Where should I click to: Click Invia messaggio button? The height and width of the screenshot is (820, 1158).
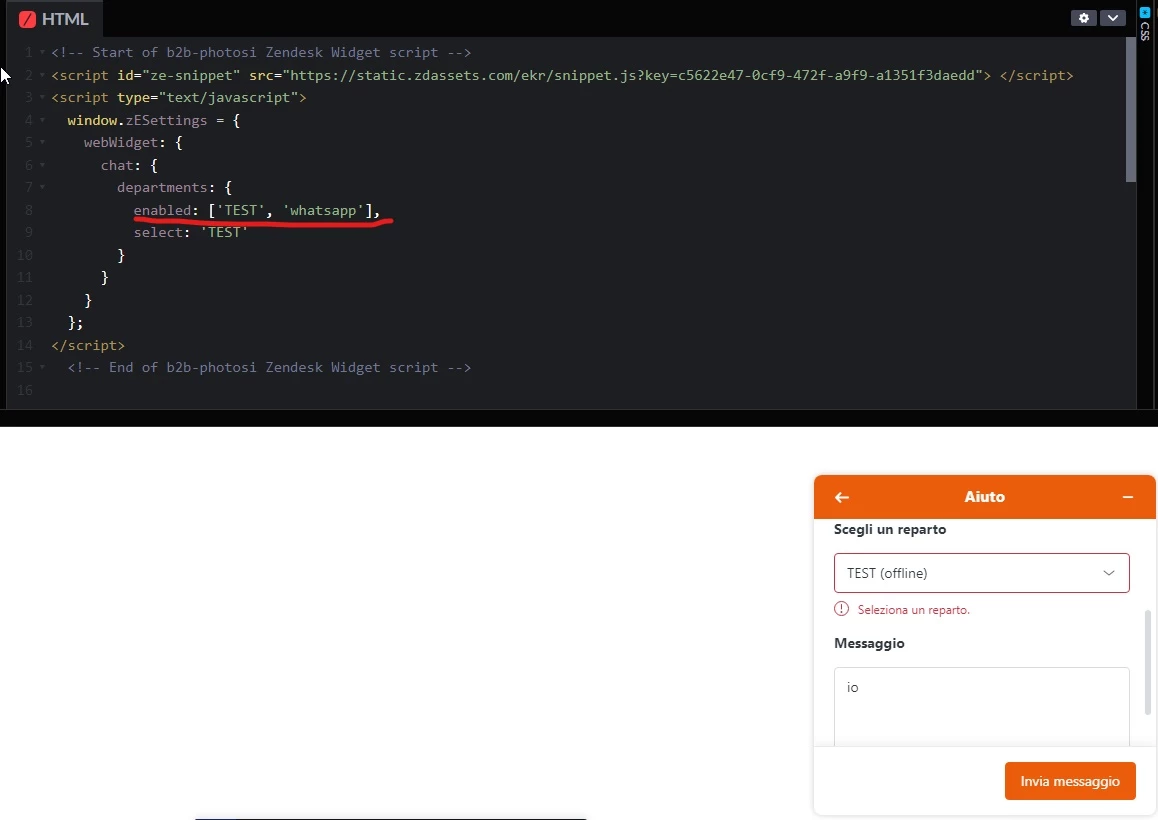pyautogui.click(x=1070, y=781)
